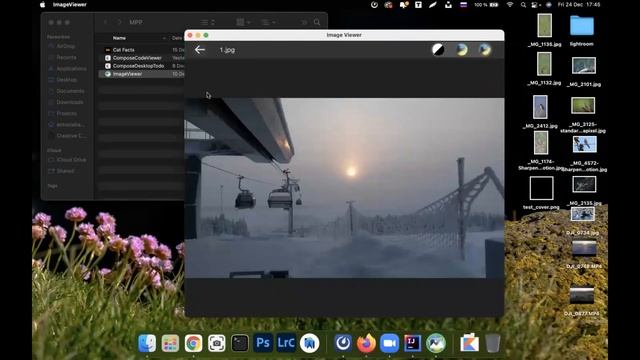Select DJI_0877.MP4 video on desktop
Screen dimensions: 640x360
click(582, 301)
